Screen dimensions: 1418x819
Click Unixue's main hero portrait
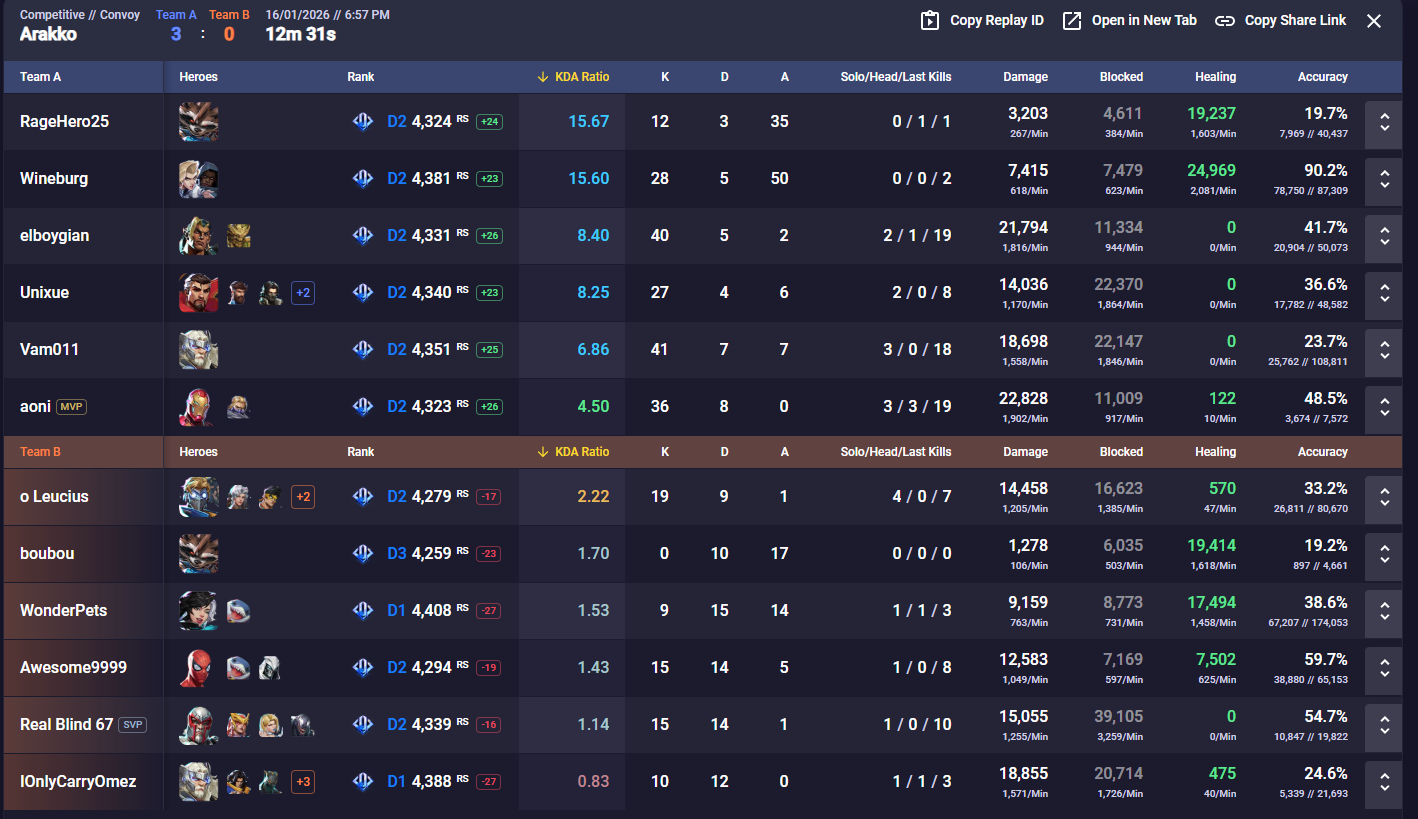coord(199,293)
